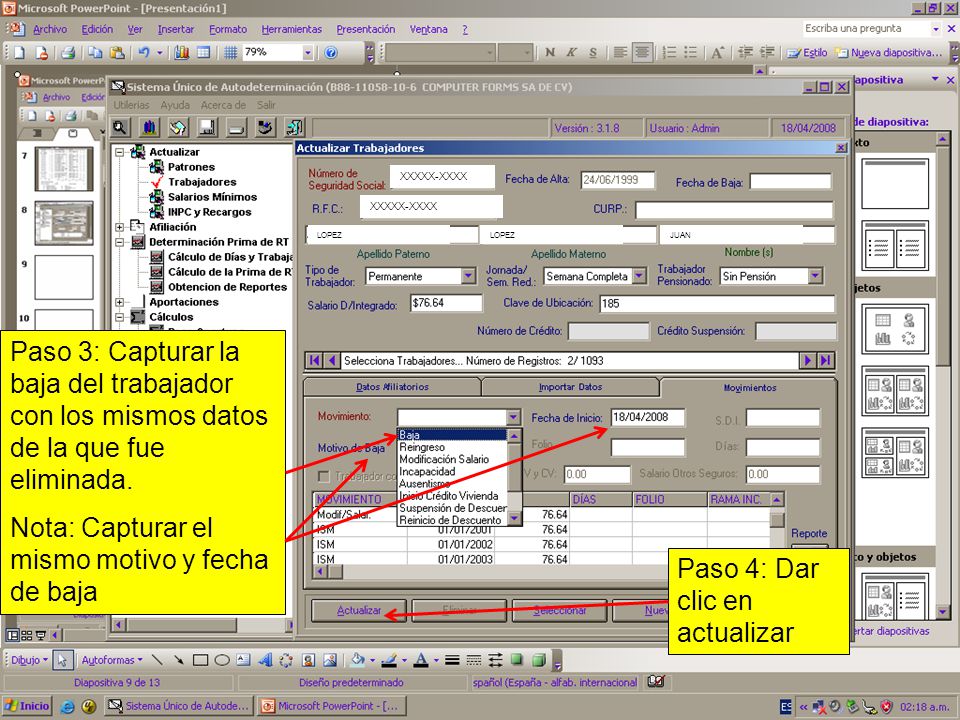The width and height of the screenshot is (960, 720).
Task: Select the Rectangle drawing tool
Action: point(200,660)
